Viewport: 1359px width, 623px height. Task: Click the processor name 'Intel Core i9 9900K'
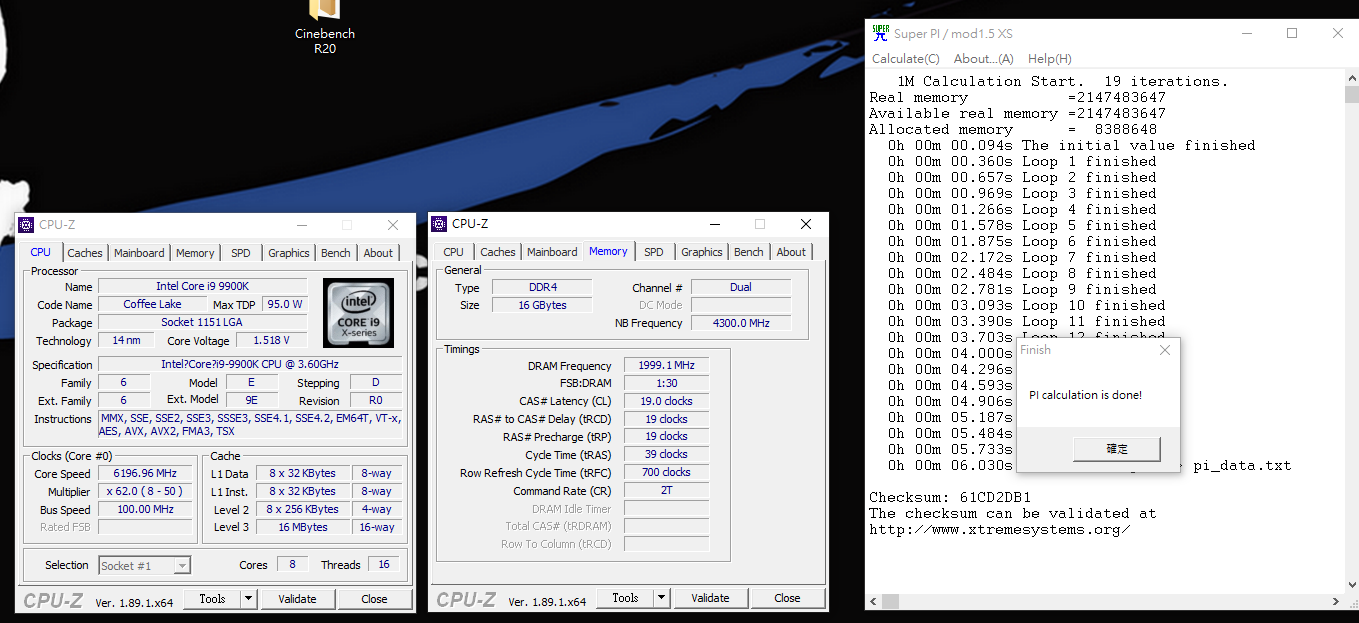click(204, 286)
